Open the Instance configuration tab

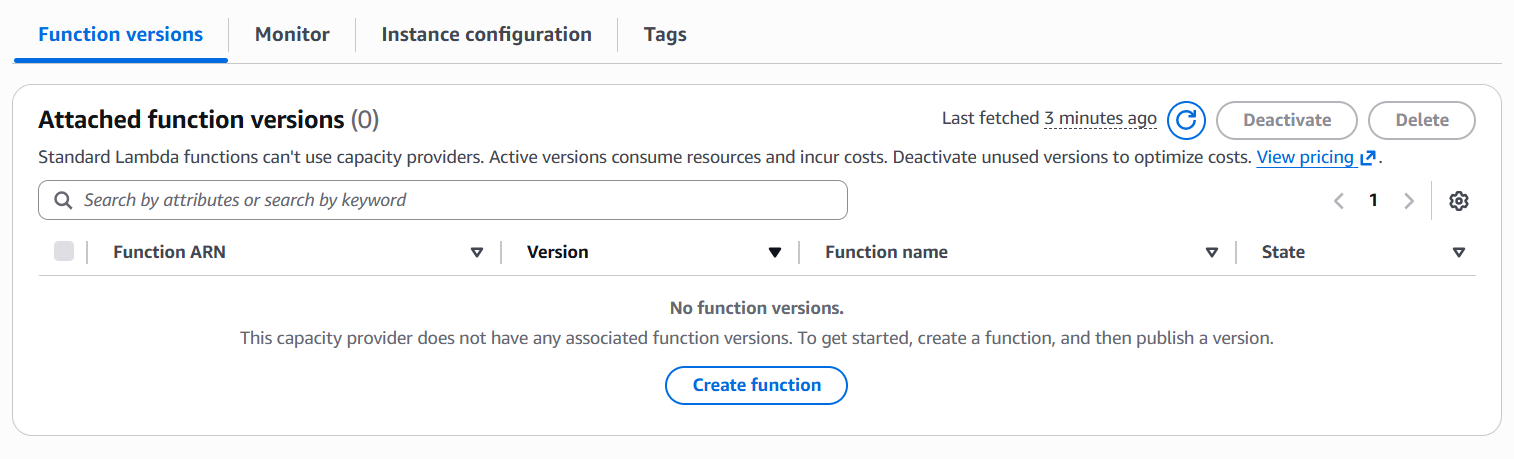tap(486, 34)
